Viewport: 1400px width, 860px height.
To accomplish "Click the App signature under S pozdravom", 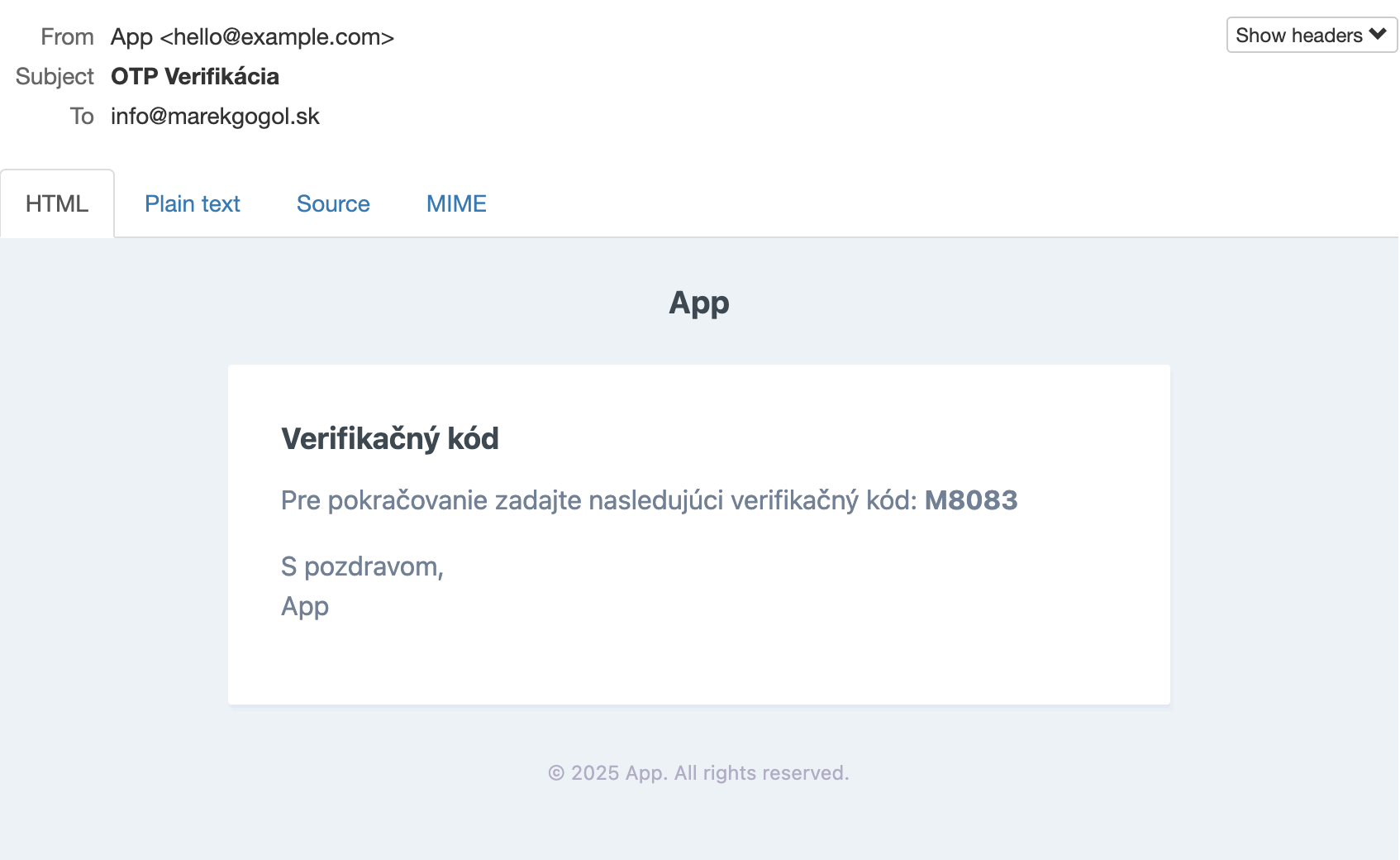I will point(305,607).
